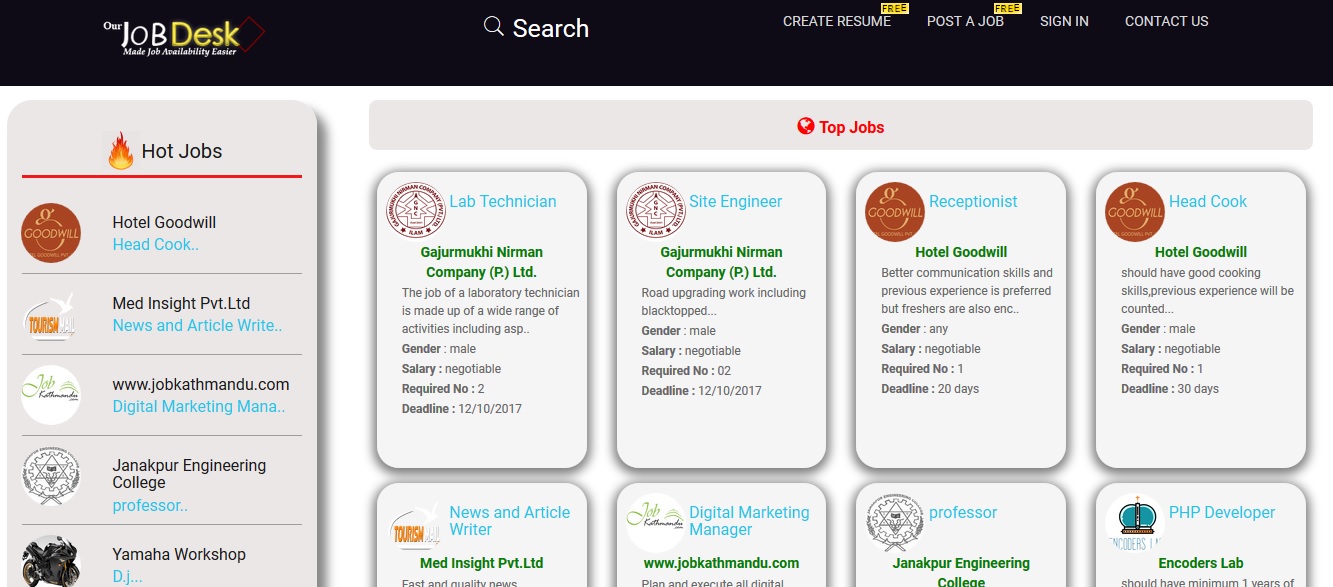Click the Yamaha Workshop motorcycle thumbnail

(51, 560)
